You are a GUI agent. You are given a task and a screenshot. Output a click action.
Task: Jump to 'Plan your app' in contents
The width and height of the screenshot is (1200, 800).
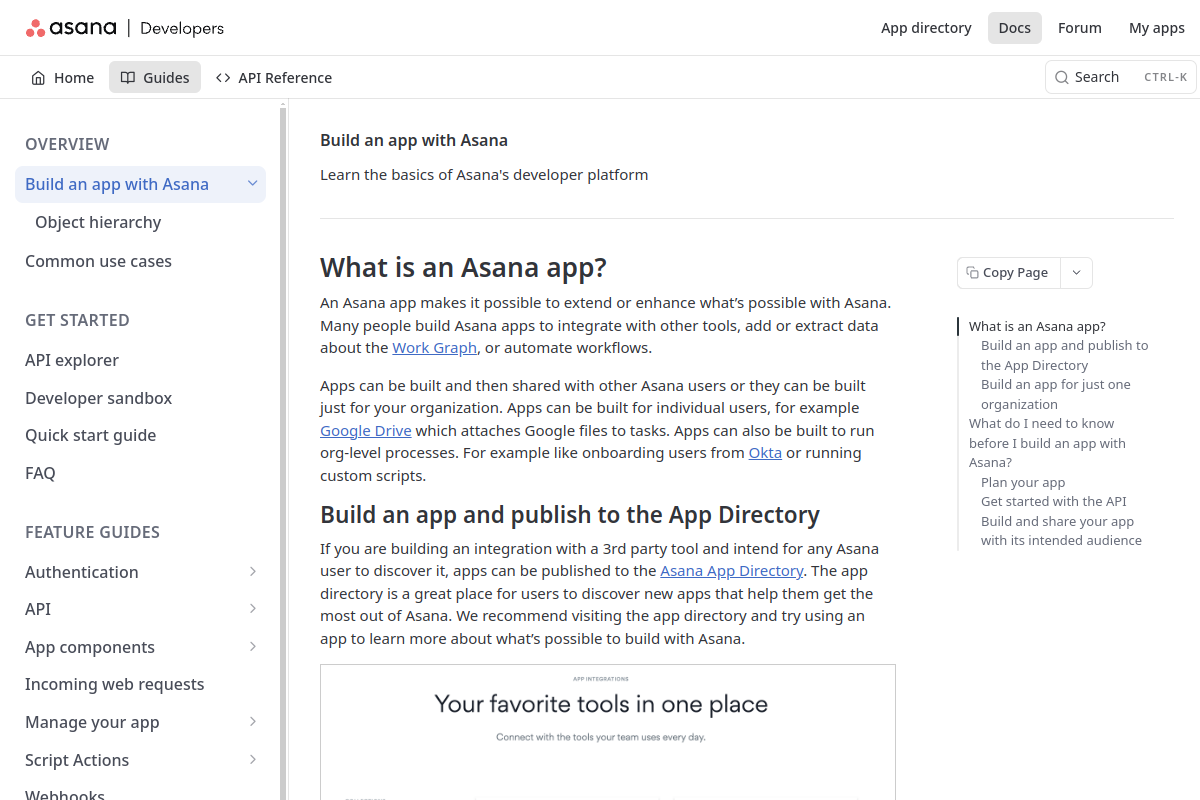click(1023, 482)
